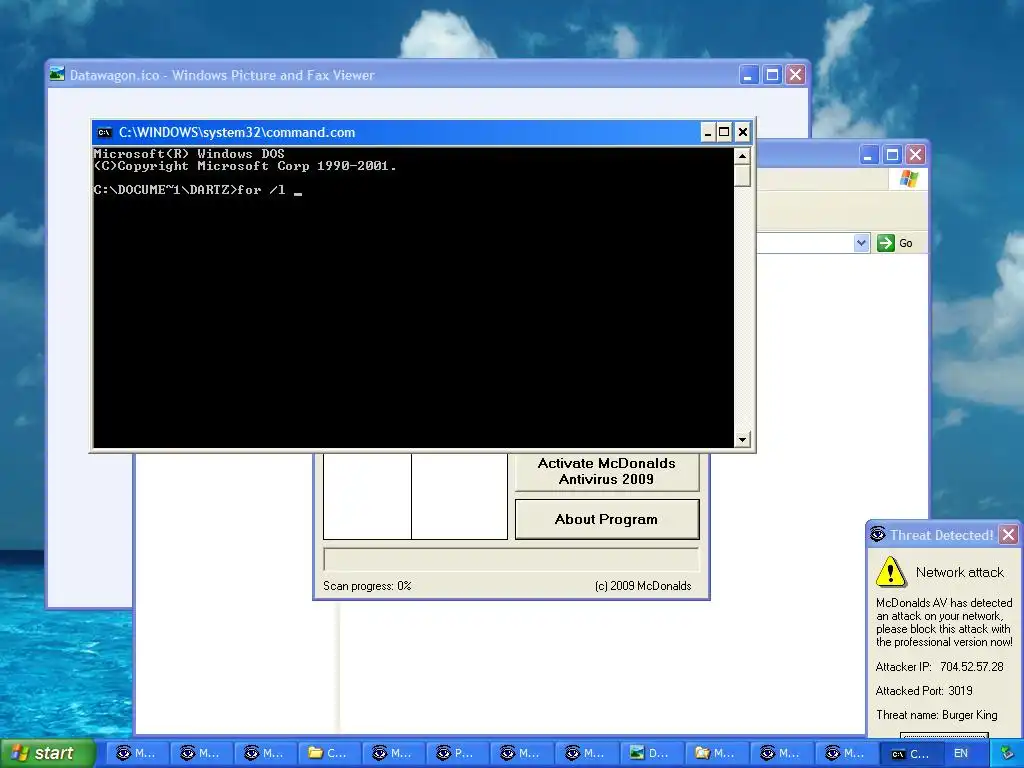
Task: Open About Program in McDonalds antivirus
Action: tap(606, 519)
